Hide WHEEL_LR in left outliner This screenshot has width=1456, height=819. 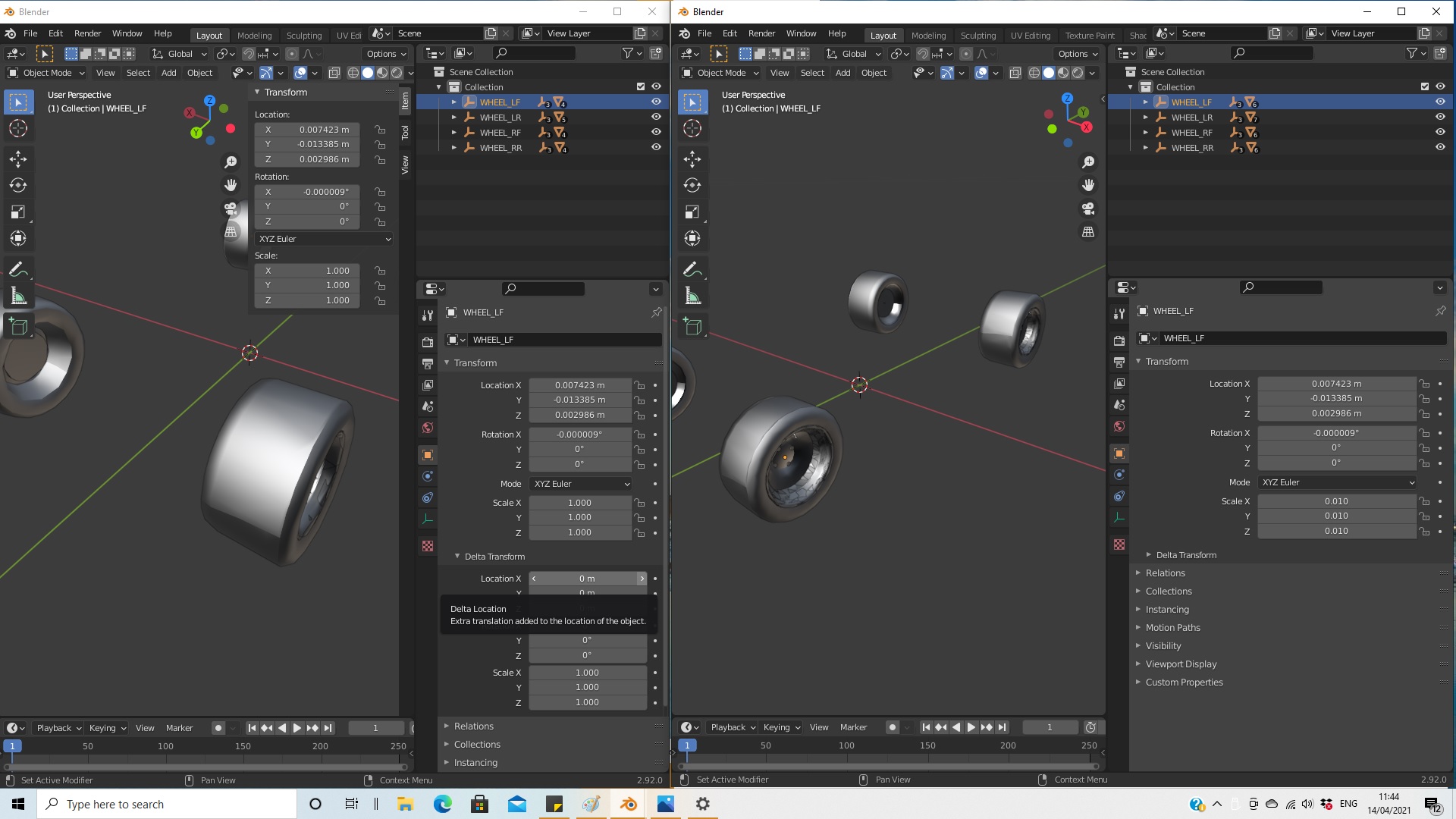click(x=656, y=117)
